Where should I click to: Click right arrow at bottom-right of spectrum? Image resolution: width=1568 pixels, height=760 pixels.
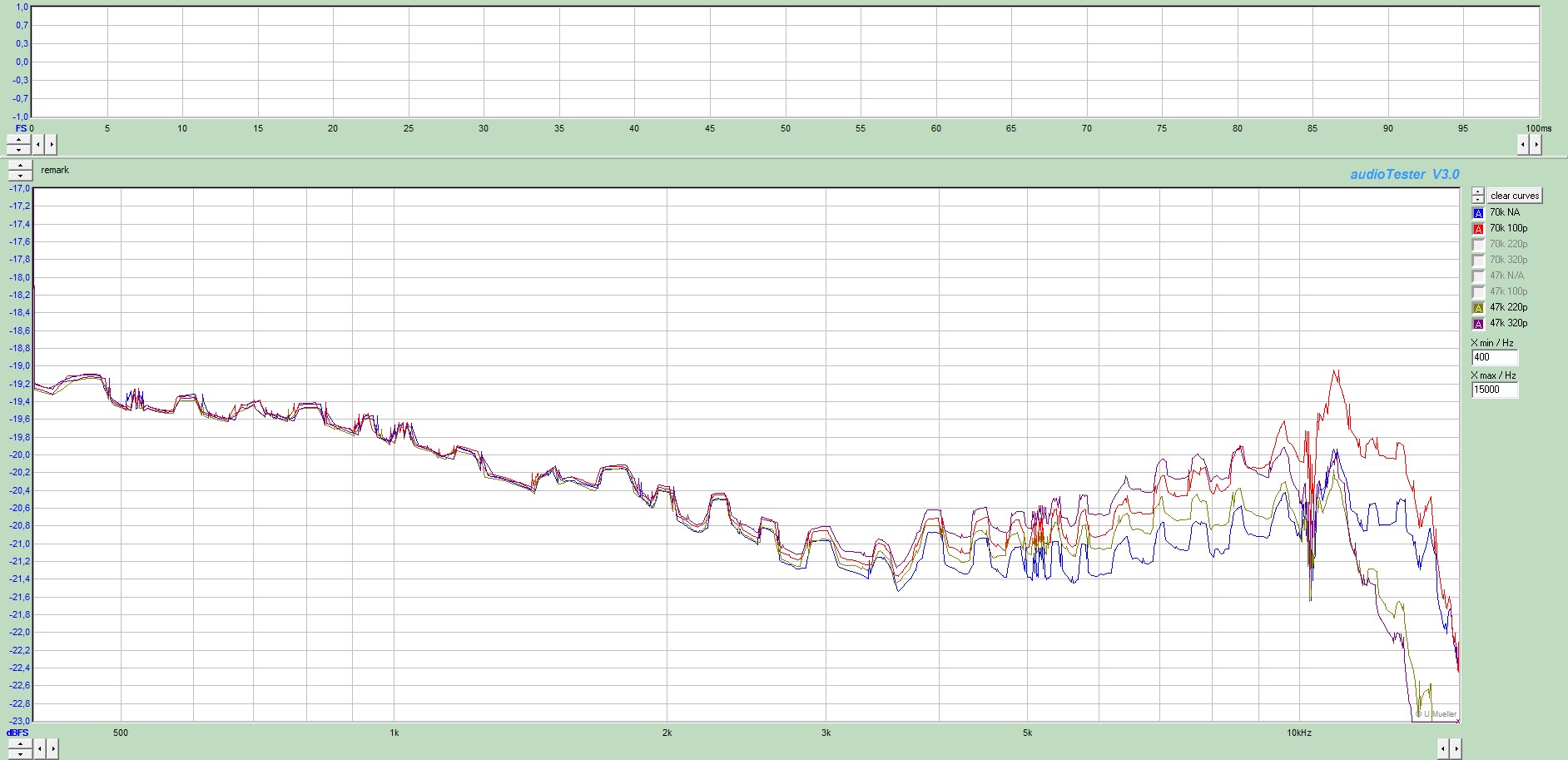pyautogui.click(x=1456, y=749)
